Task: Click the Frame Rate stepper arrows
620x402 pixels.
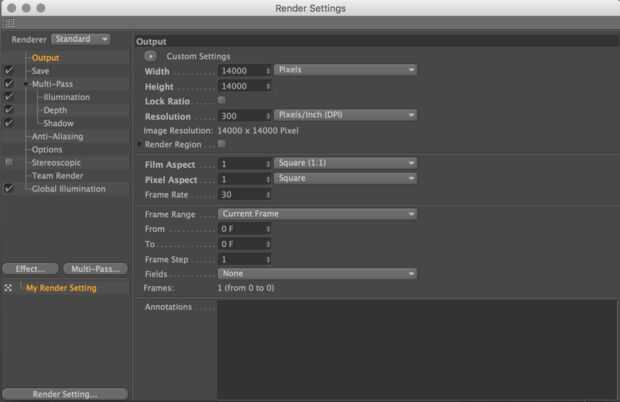Action: click(268, 194)
